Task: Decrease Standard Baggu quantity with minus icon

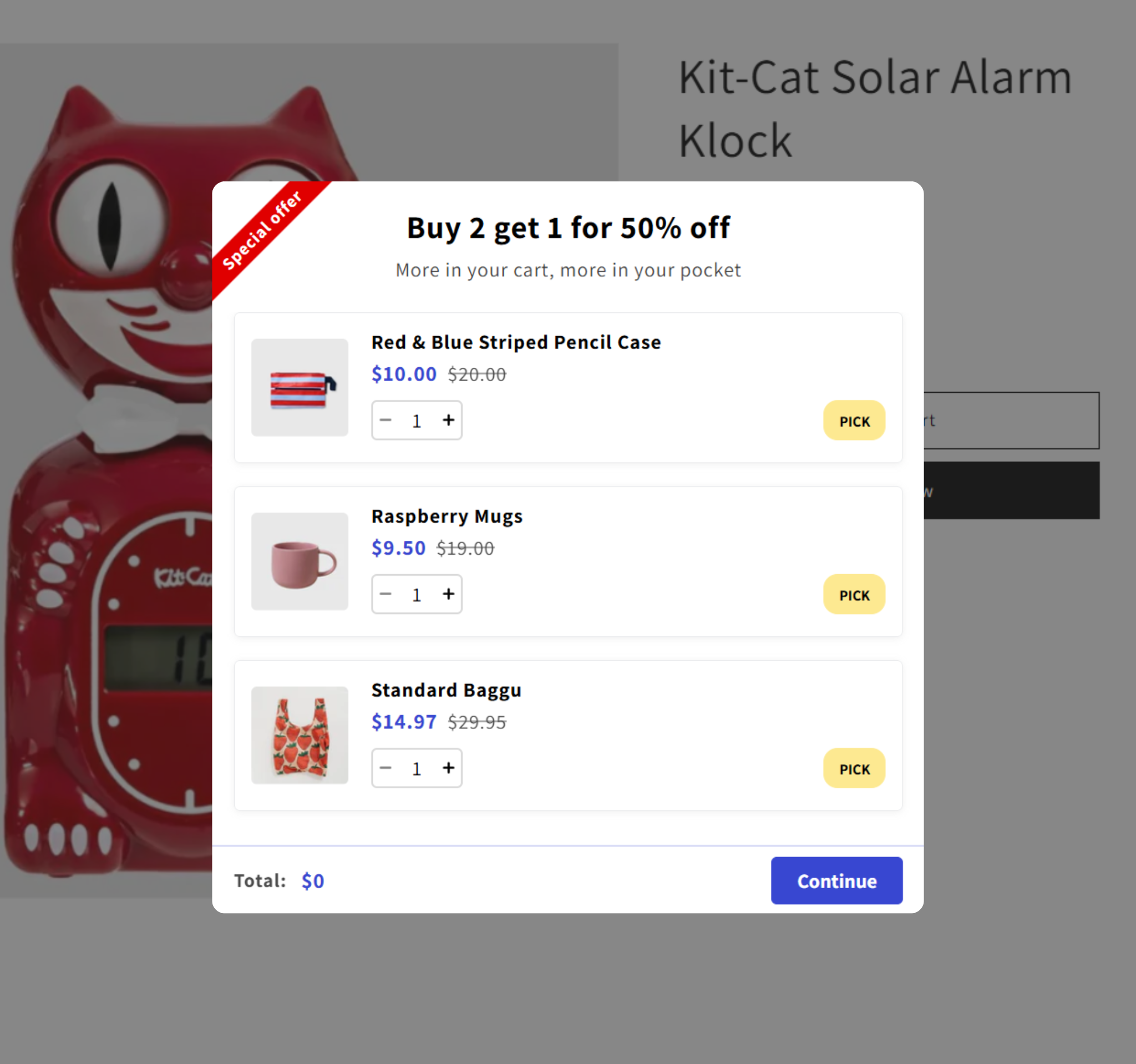Action: tap(386, 768)
